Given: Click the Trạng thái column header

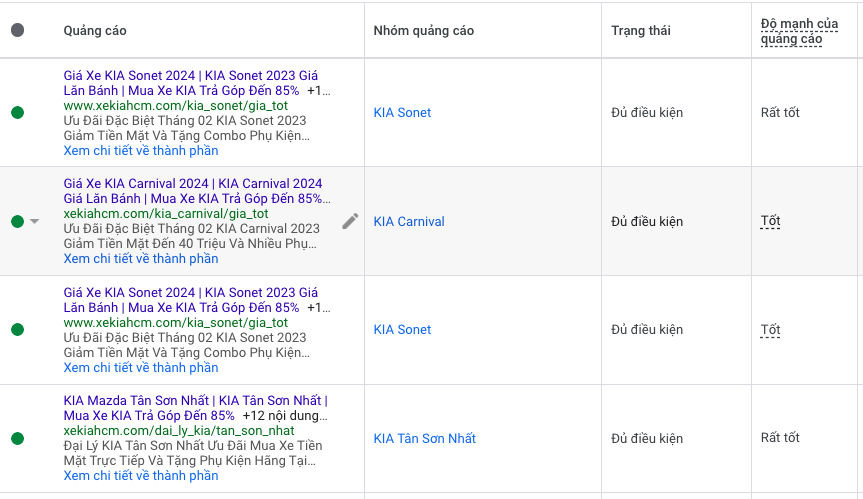Looking at the screenshot, I should tap(642, 30).
